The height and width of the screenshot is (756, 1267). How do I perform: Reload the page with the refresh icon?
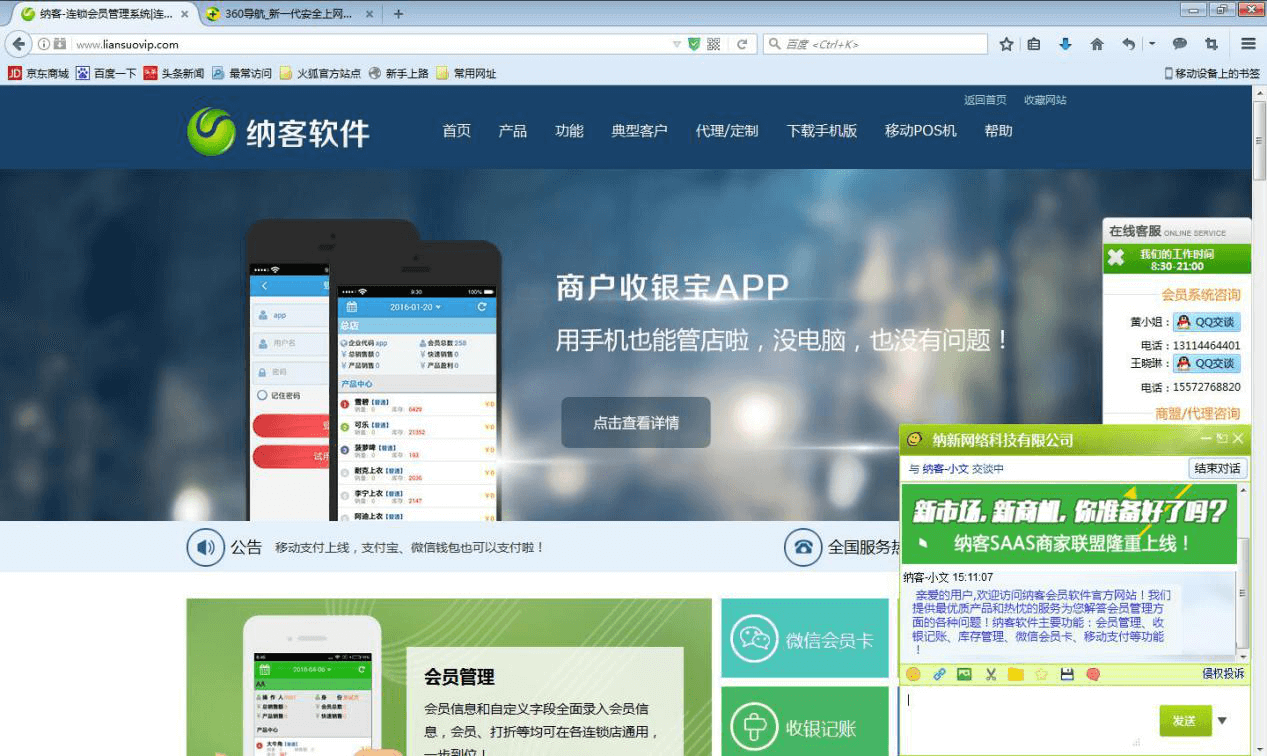[742, 44]
